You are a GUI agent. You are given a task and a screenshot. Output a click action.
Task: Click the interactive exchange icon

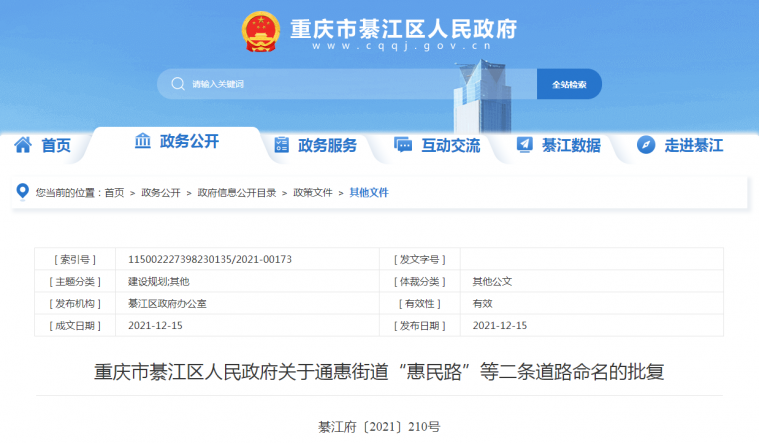pyautogui.click(x=403, y=145)
